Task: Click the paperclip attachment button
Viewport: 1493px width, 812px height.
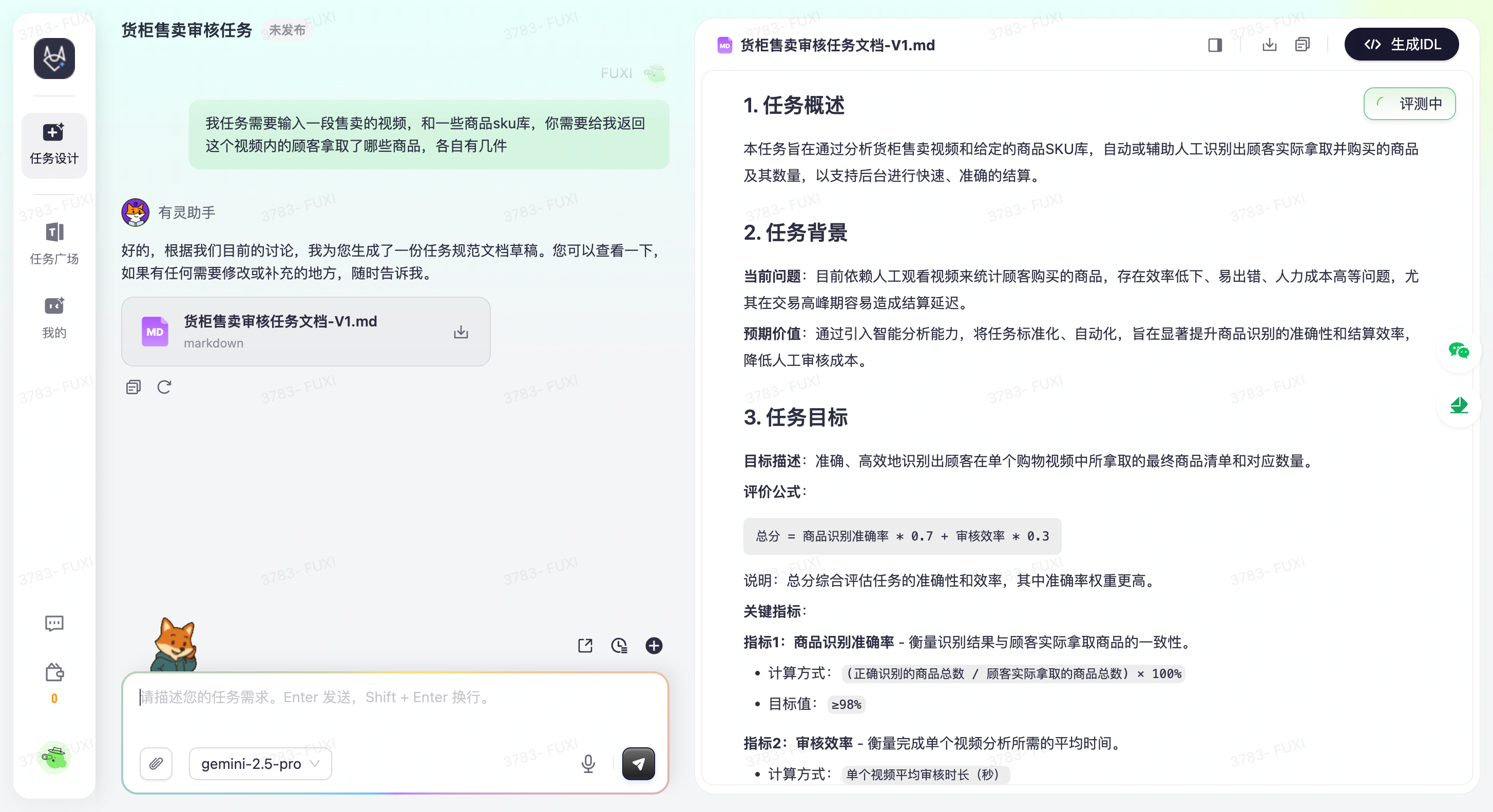Action: pos(156,763)
